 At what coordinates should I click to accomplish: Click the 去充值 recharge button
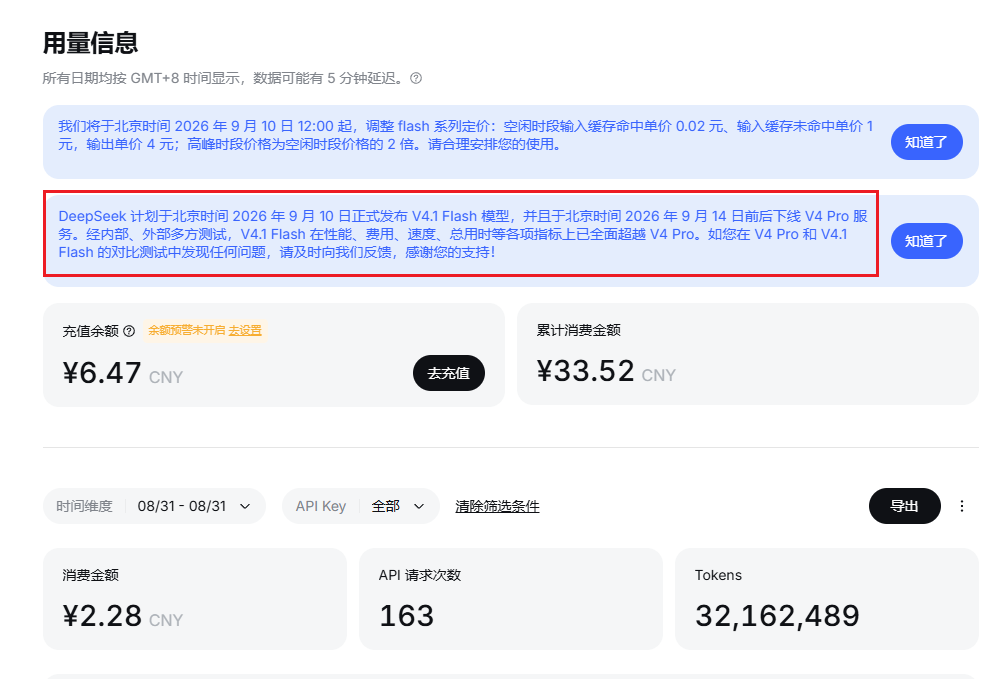[x=448, y=373]
